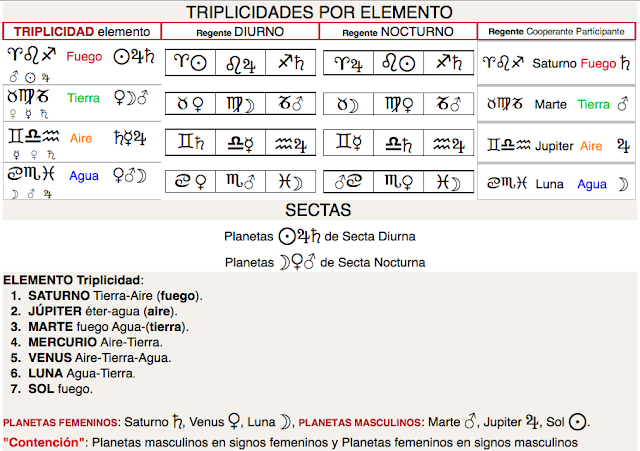Select the Regente NOCTURNO column header
Viewport: 640px width, 451px height.
pos(398,32)
